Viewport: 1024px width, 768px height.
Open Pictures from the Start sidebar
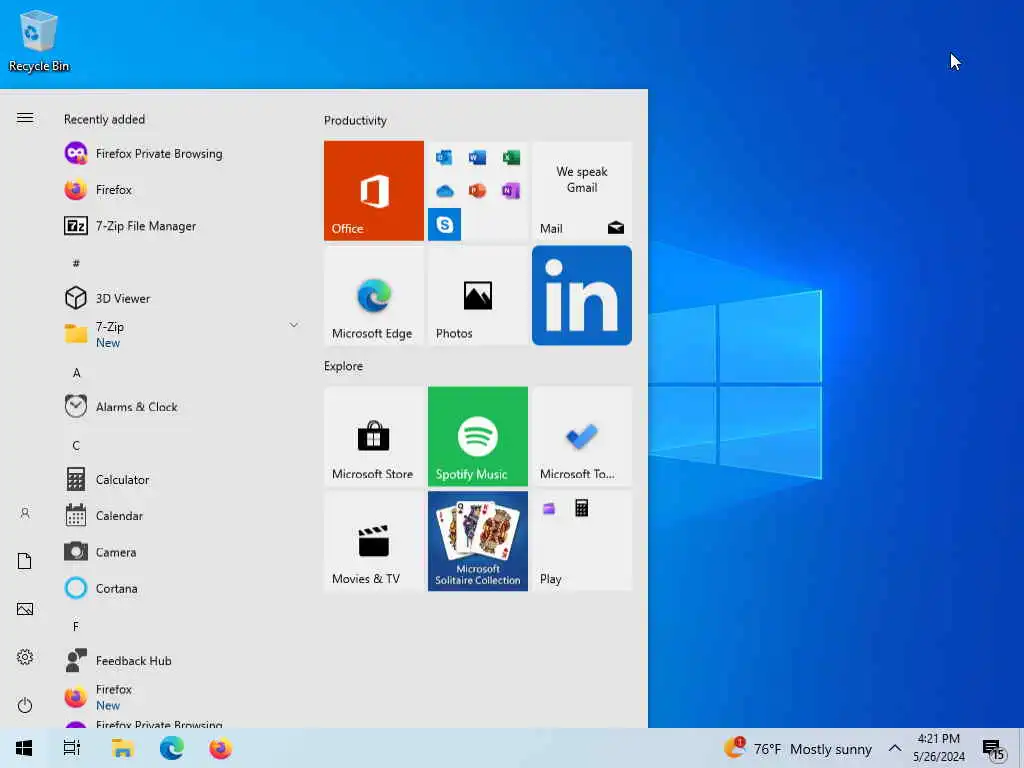25,609
